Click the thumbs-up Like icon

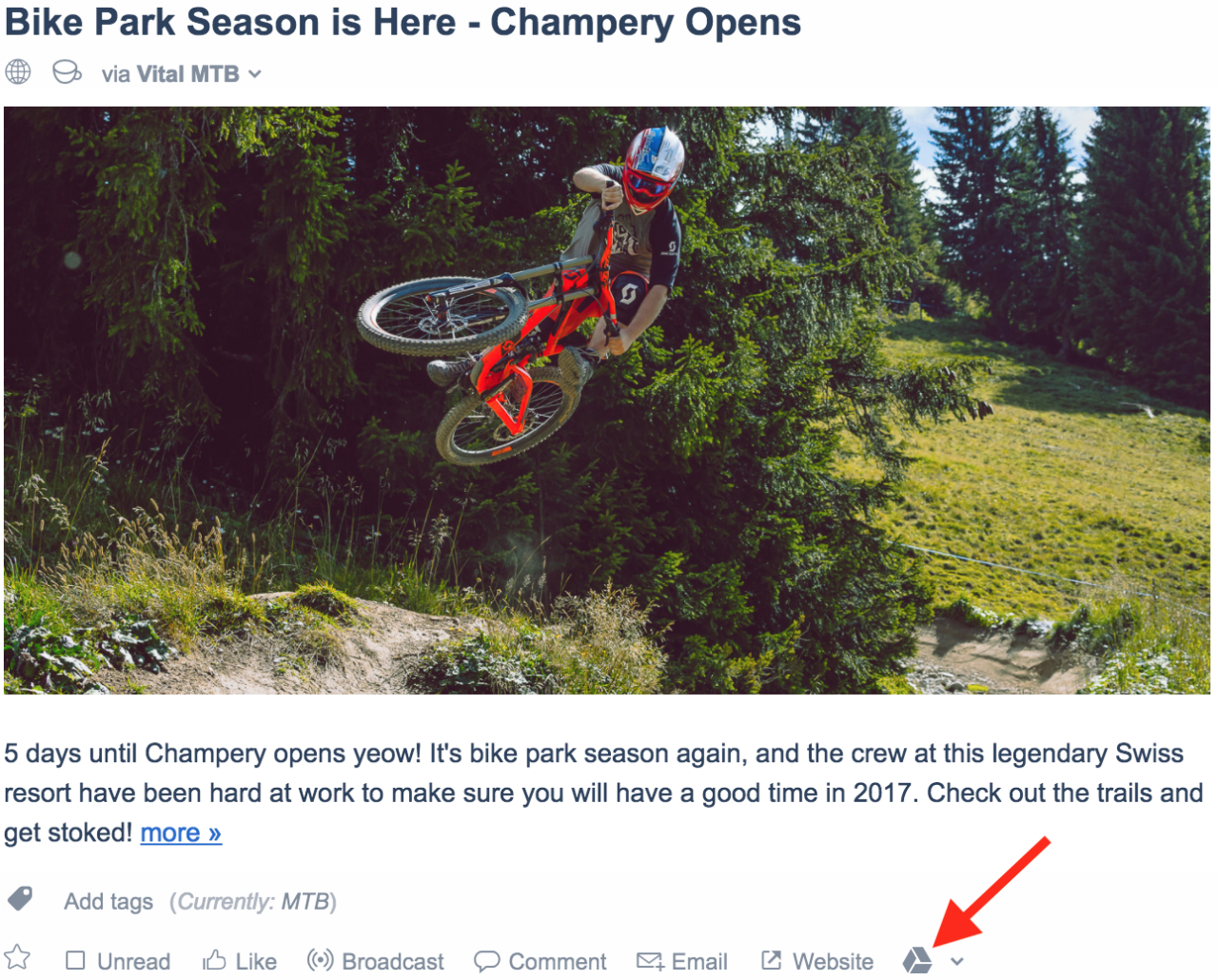pyautogui.click(x=214, y=960)
